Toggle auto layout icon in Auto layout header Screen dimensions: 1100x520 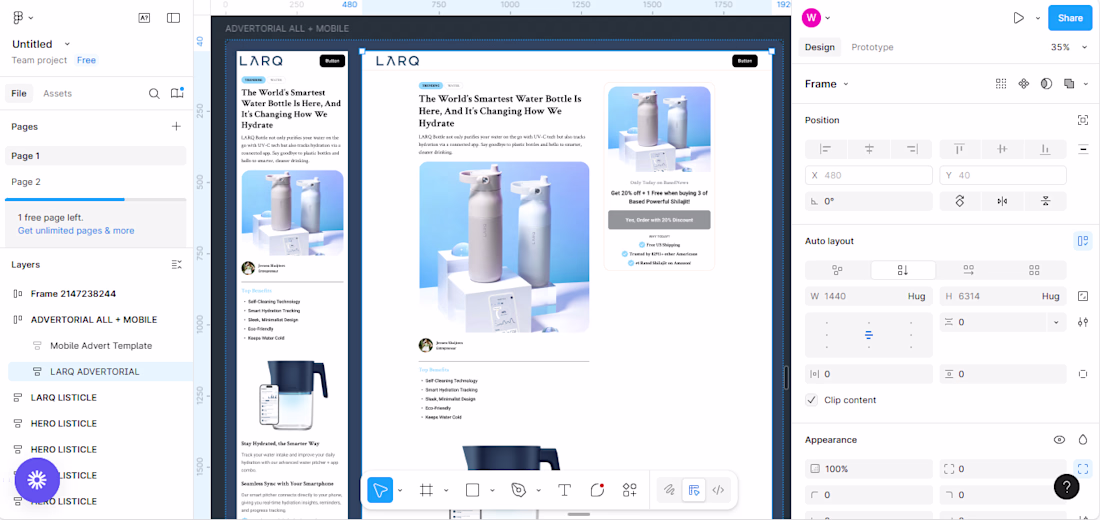pos(1082,241)
